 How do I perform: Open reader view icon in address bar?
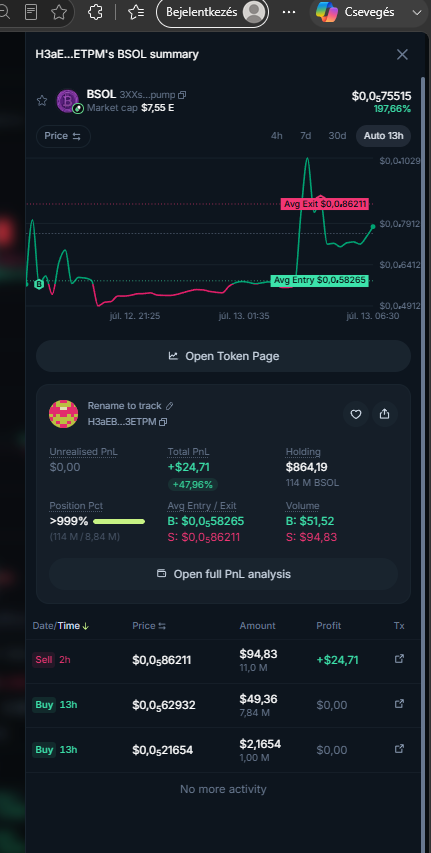(32, 12)
